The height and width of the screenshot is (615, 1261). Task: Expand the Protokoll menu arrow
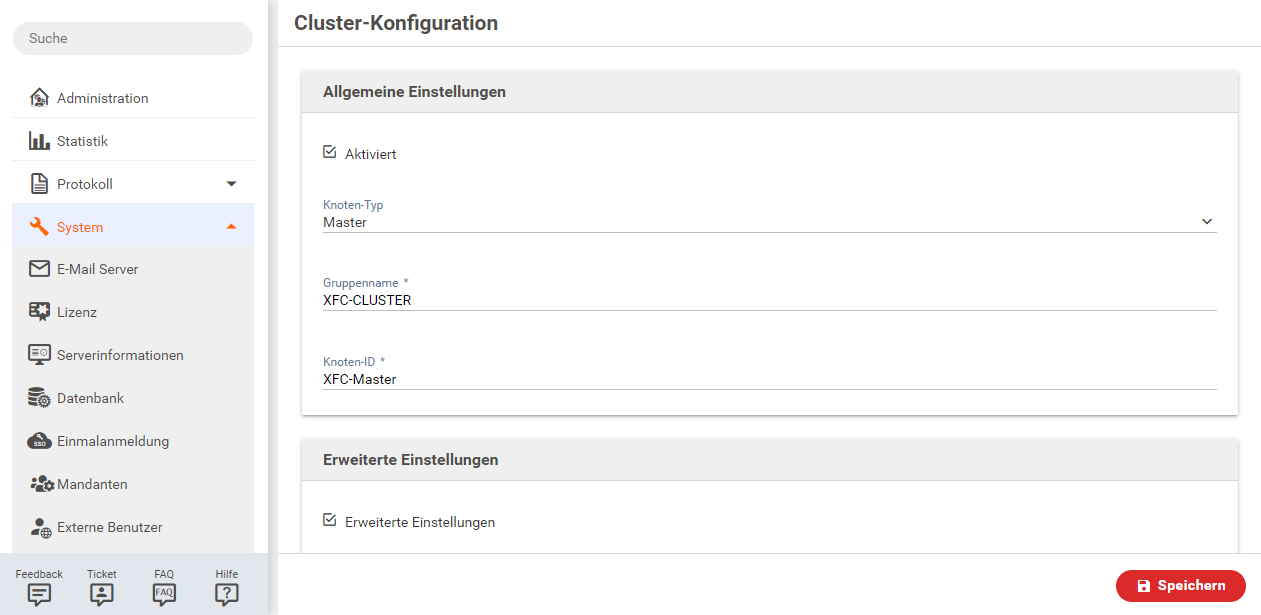231,184
